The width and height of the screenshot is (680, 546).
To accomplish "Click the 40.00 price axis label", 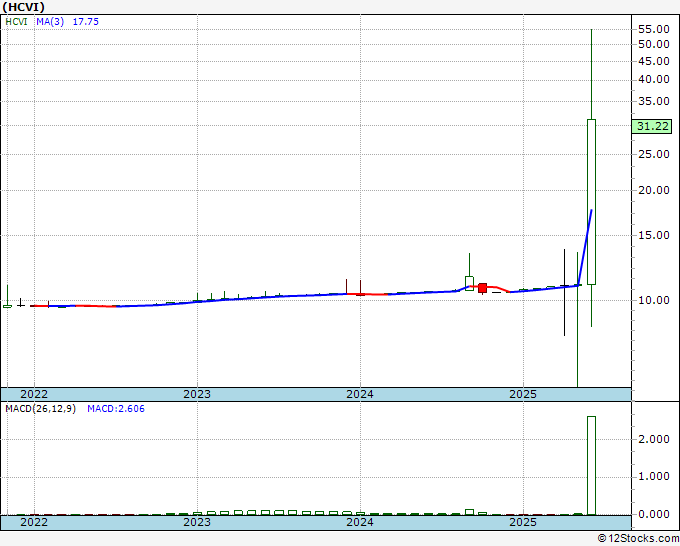I will [654, 79].
